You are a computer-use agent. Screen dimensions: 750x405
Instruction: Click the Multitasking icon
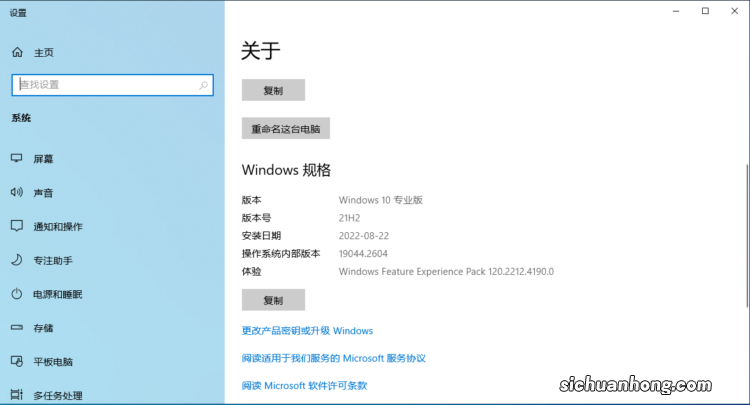click(x=17, y=394)
